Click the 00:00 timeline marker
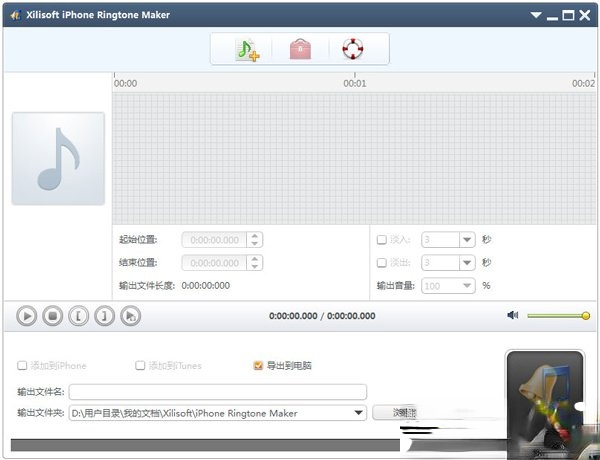Screen dimensions: 600x460 click(x=126, y=83)
